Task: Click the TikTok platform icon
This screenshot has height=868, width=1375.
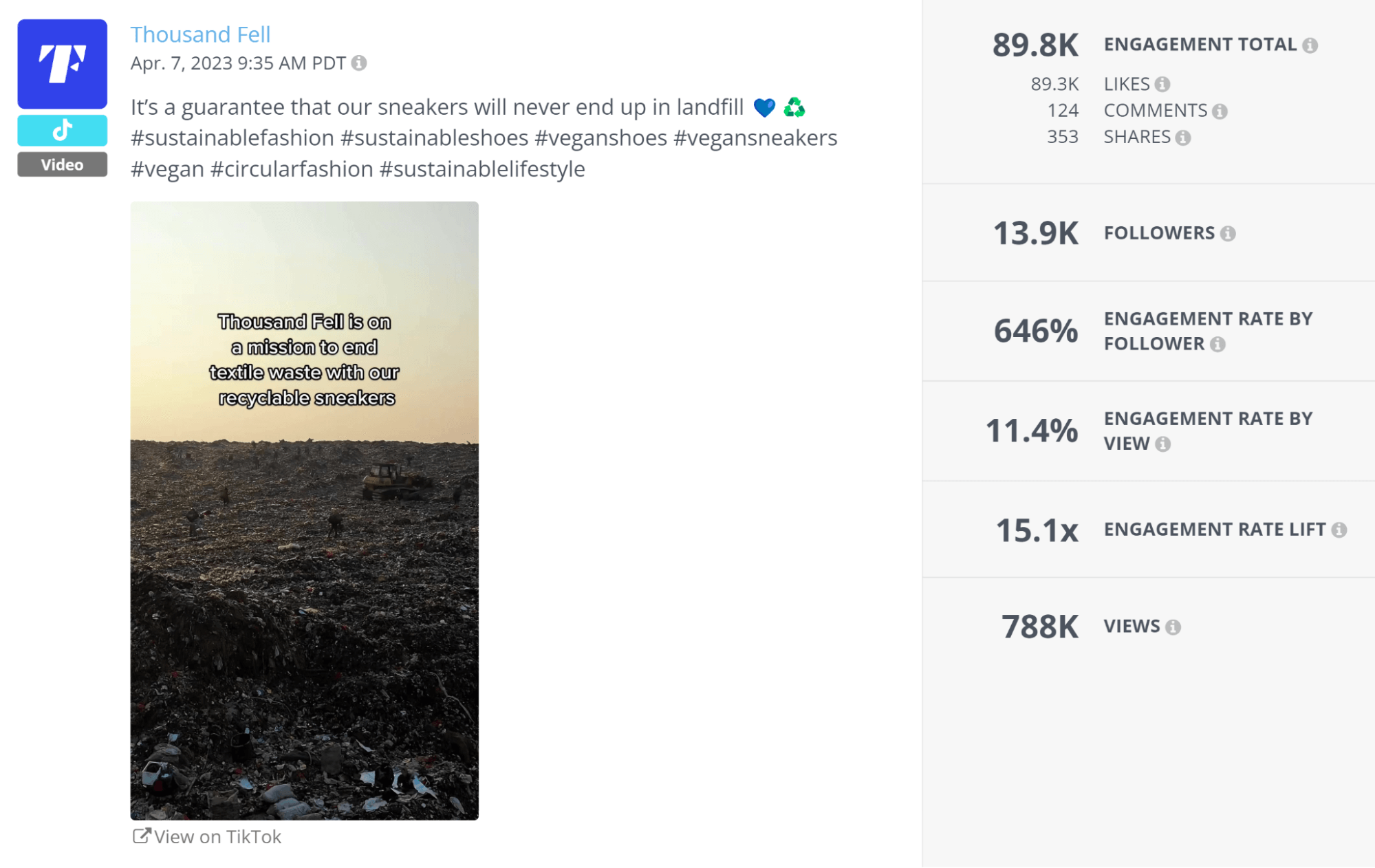Action: [x=62, y=129]
